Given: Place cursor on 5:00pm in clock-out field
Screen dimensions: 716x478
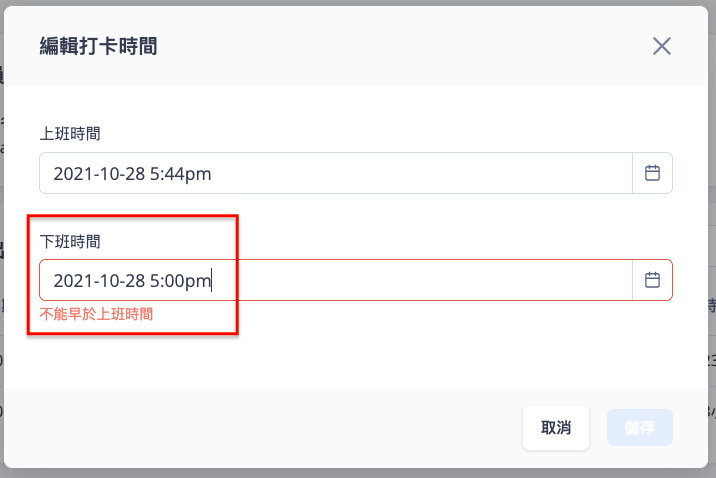Looking at the screenshot, I should [x=180, y=281].
